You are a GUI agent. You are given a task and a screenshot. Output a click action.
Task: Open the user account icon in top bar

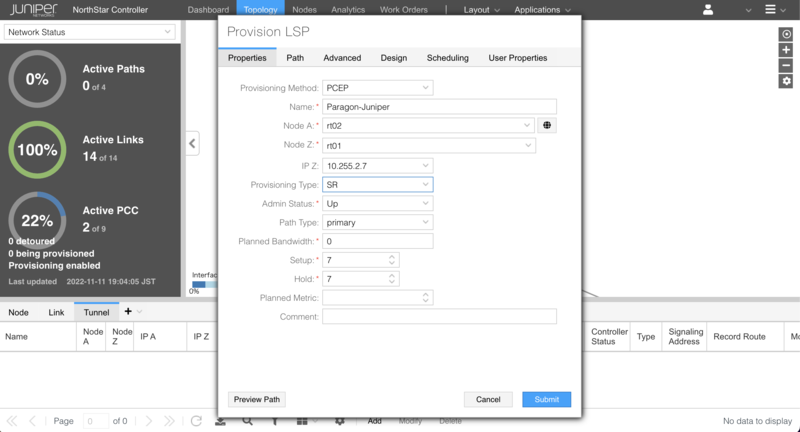click(708, 10)
